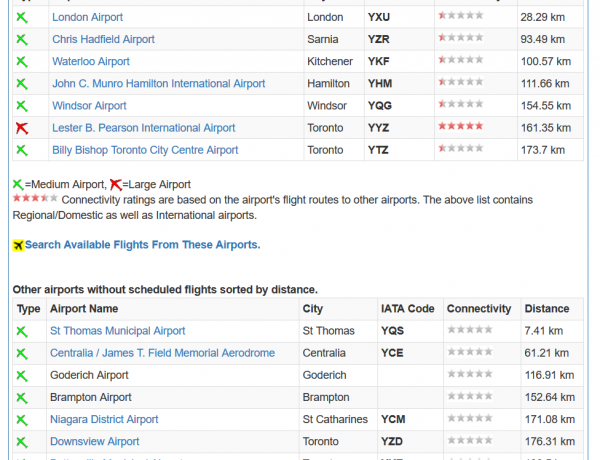The width and height of the screenshot is (600, 460).
Task: Click the yellow plane icon beside Search Flights
Action: click(x=18, y=245)
